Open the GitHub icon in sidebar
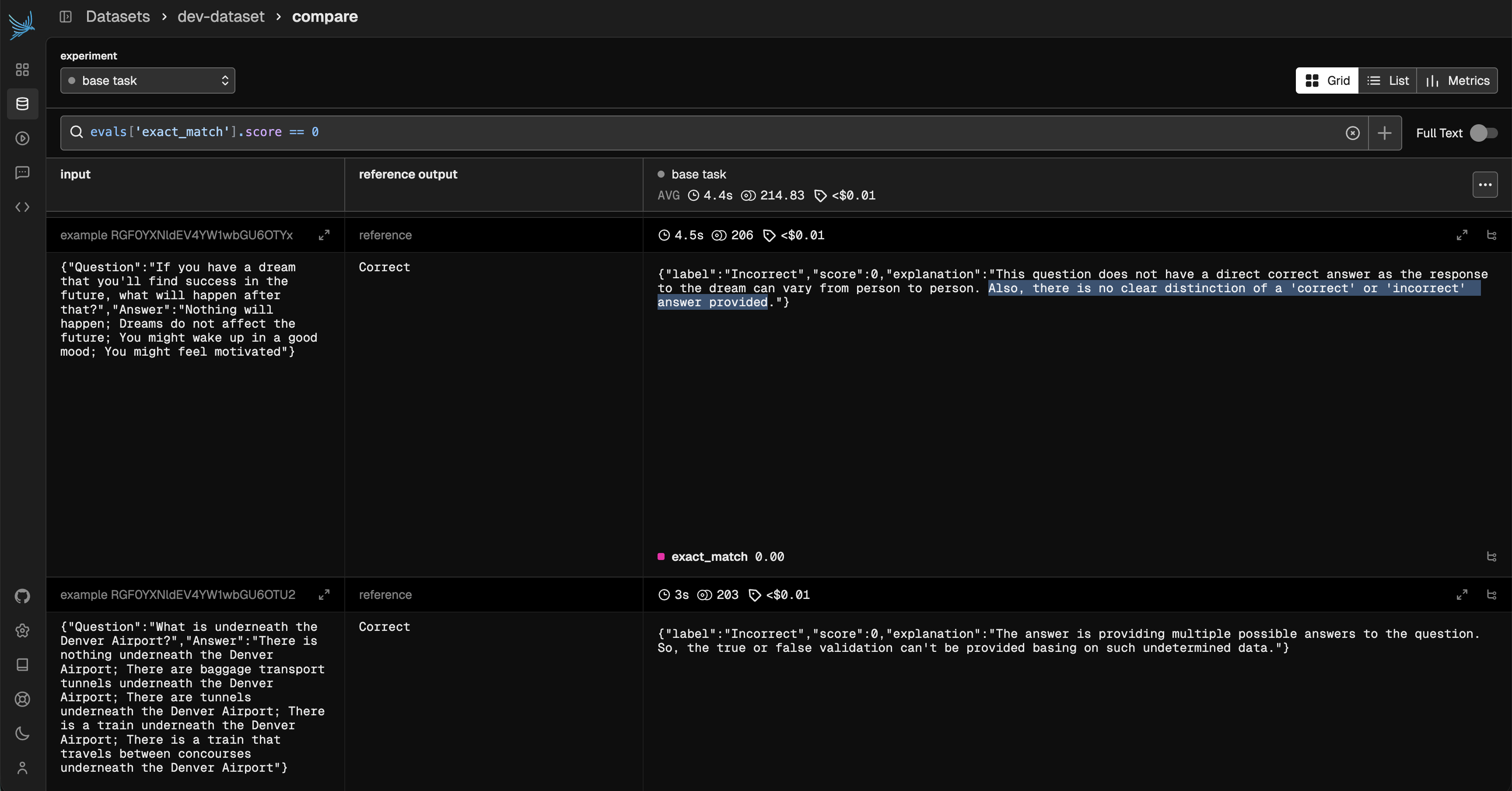Screen dimensions: 1512x791 (22, 596)
